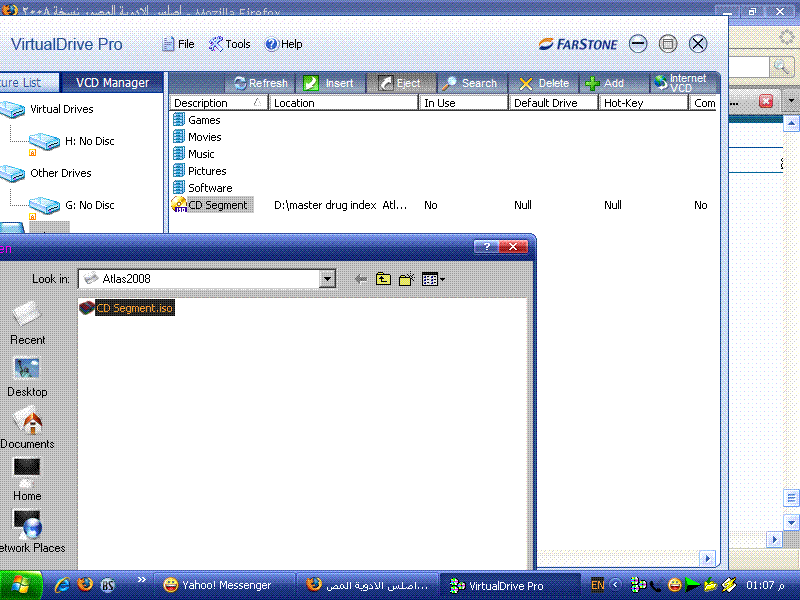
Task: Create a new folder in the dialog
Action: 407,279
